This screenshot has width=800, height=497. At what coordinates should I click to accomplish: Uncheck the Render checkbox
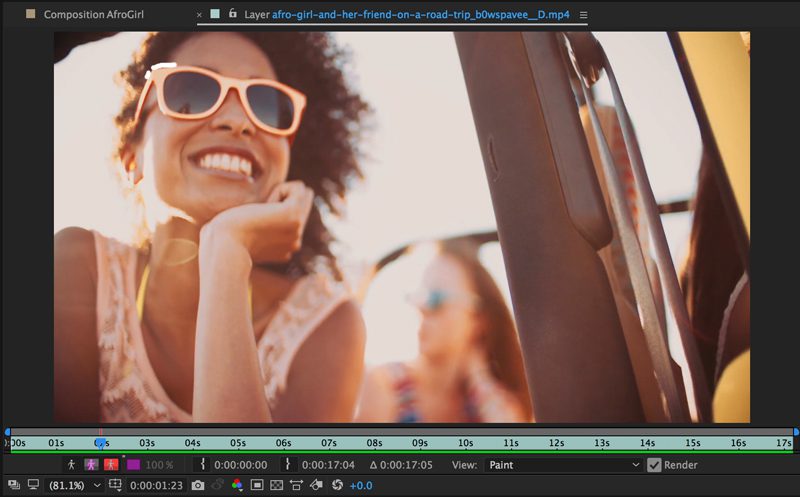[x=654, y=465]
